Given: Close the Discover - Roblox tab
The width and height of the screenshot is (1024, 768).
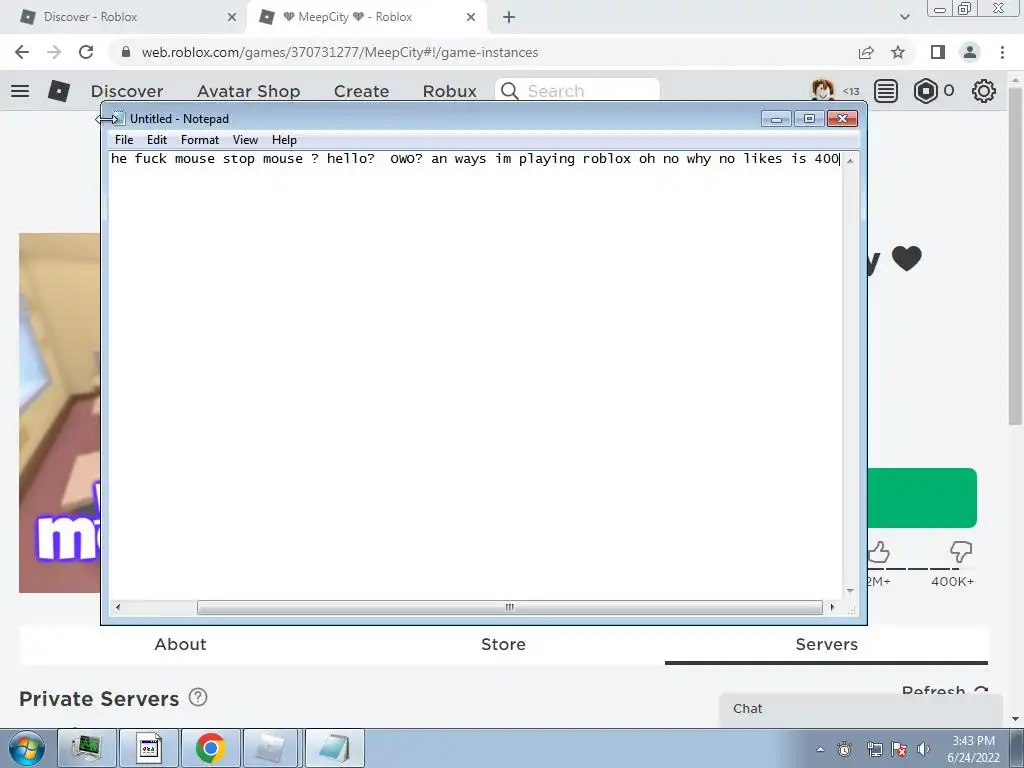Looking at the screenshot, I should (x=232, y=18).
